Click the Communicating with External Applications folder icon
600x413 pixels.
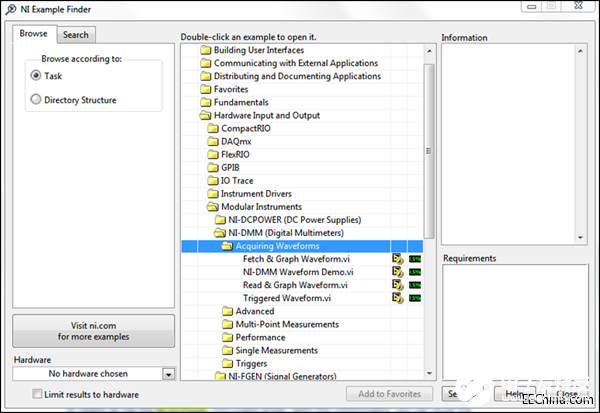pos(205,63)
